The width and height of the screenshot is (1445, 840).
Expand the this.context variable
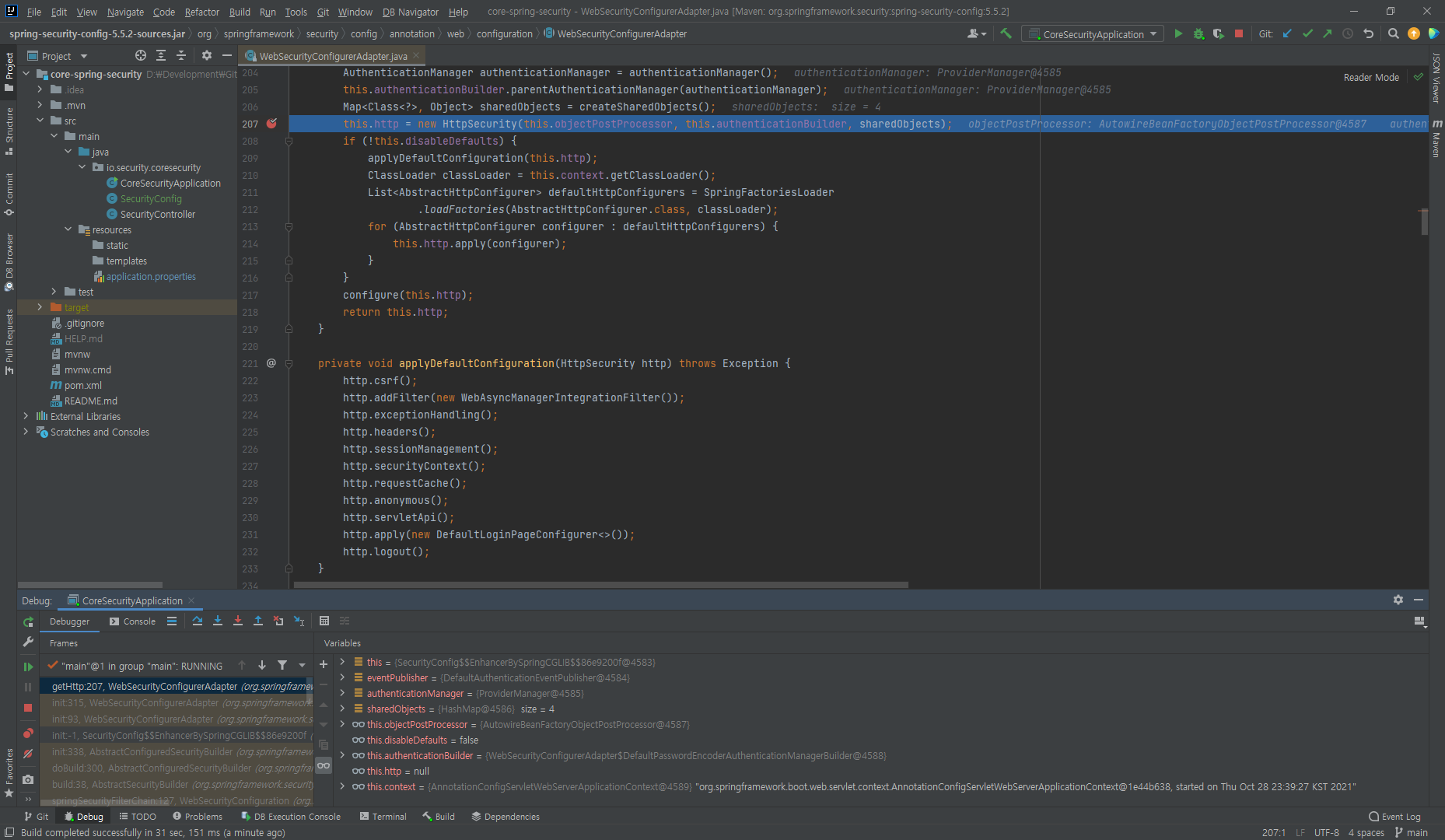(x=342, y=786)
